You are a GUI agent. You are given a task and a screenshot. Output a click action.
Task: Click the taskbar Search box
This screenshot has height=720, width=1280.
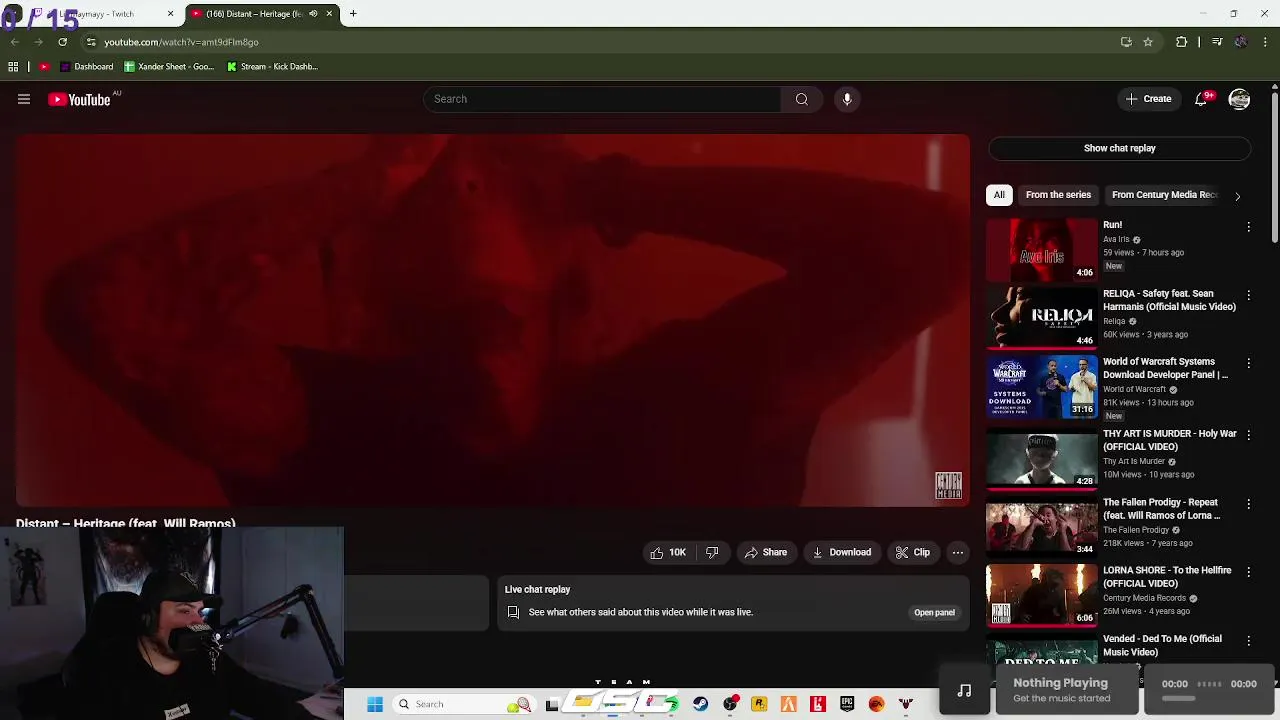[x=464, y=704]
